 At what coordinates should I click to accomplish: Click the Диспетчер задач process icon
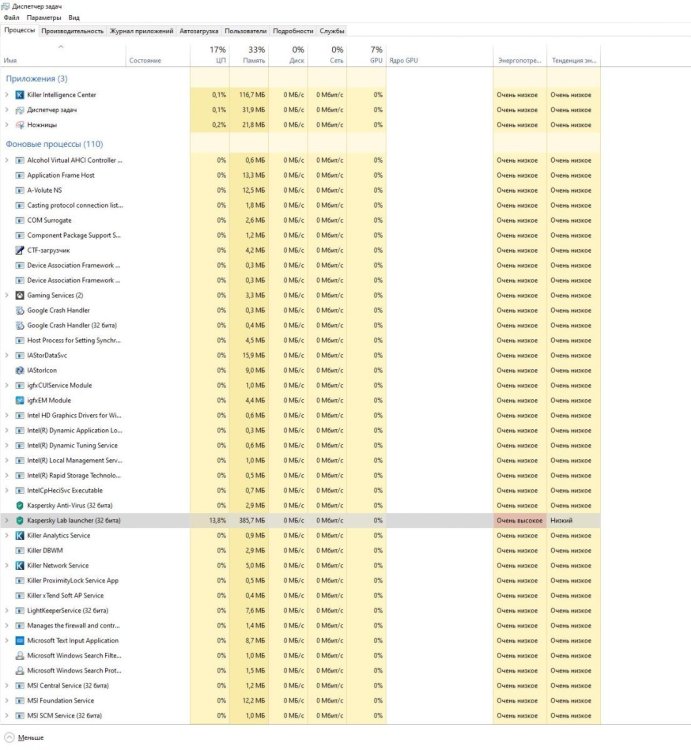20,110
